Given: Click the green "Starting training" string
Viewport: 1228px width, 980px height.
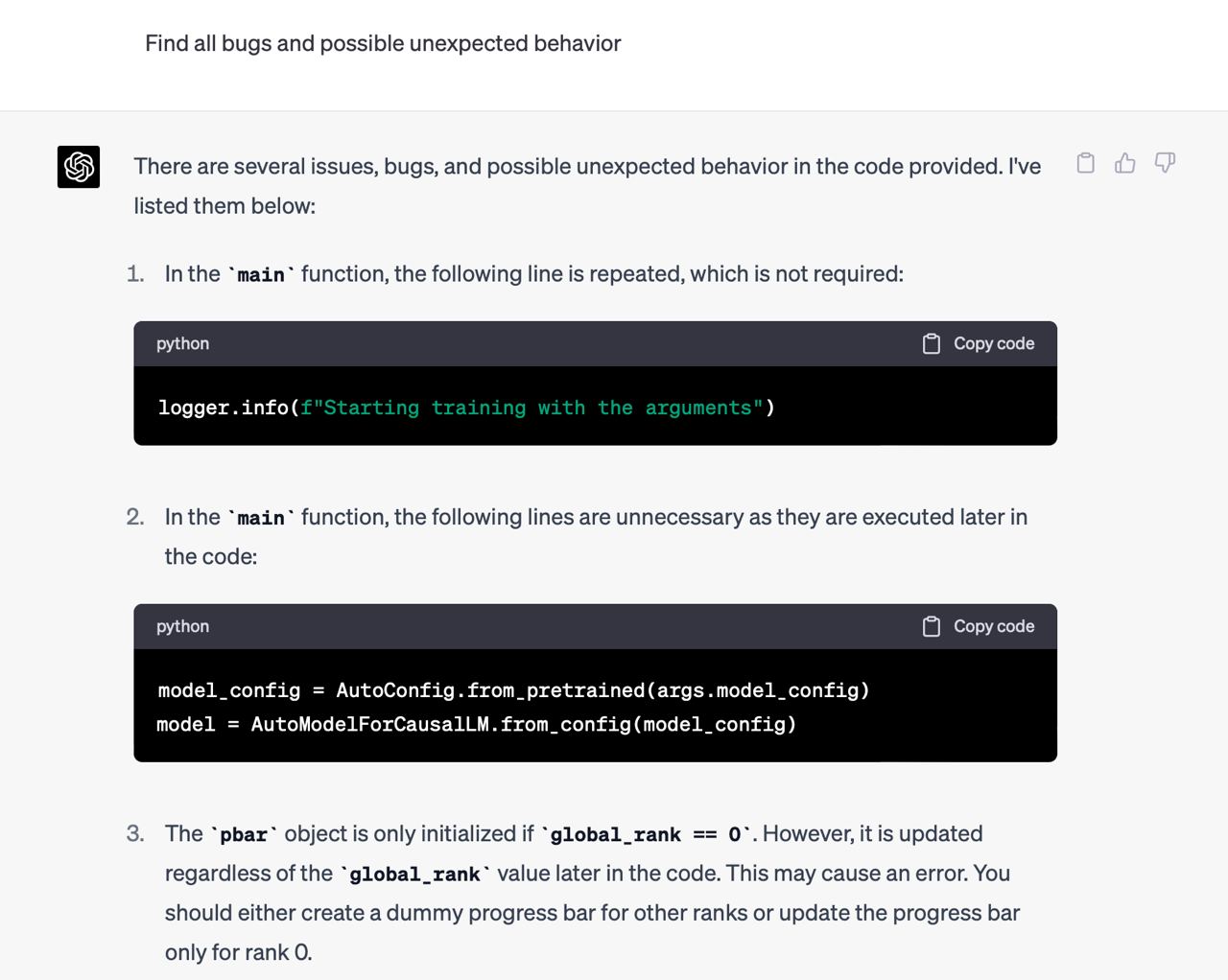Looking at the screenshot, I should [532, 408].
